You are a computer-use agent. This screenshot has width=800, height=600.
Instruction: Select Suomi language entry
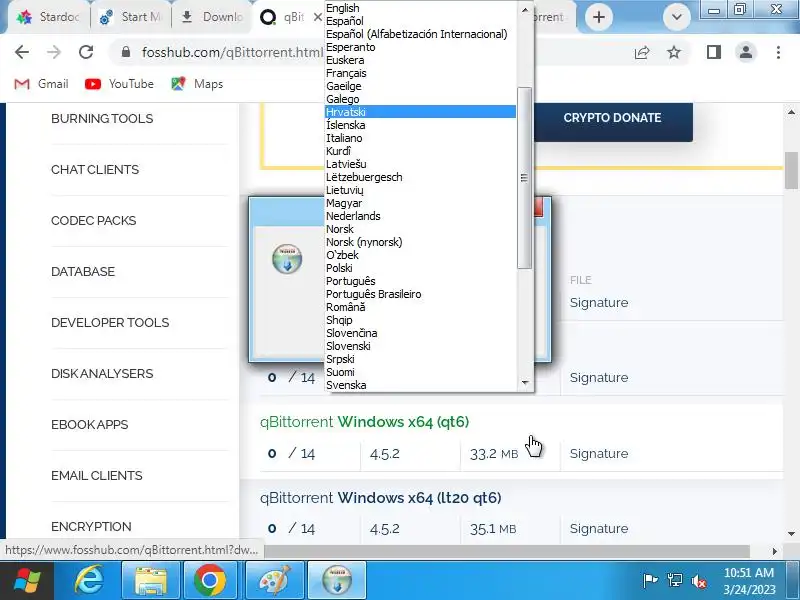coord(420,372)
